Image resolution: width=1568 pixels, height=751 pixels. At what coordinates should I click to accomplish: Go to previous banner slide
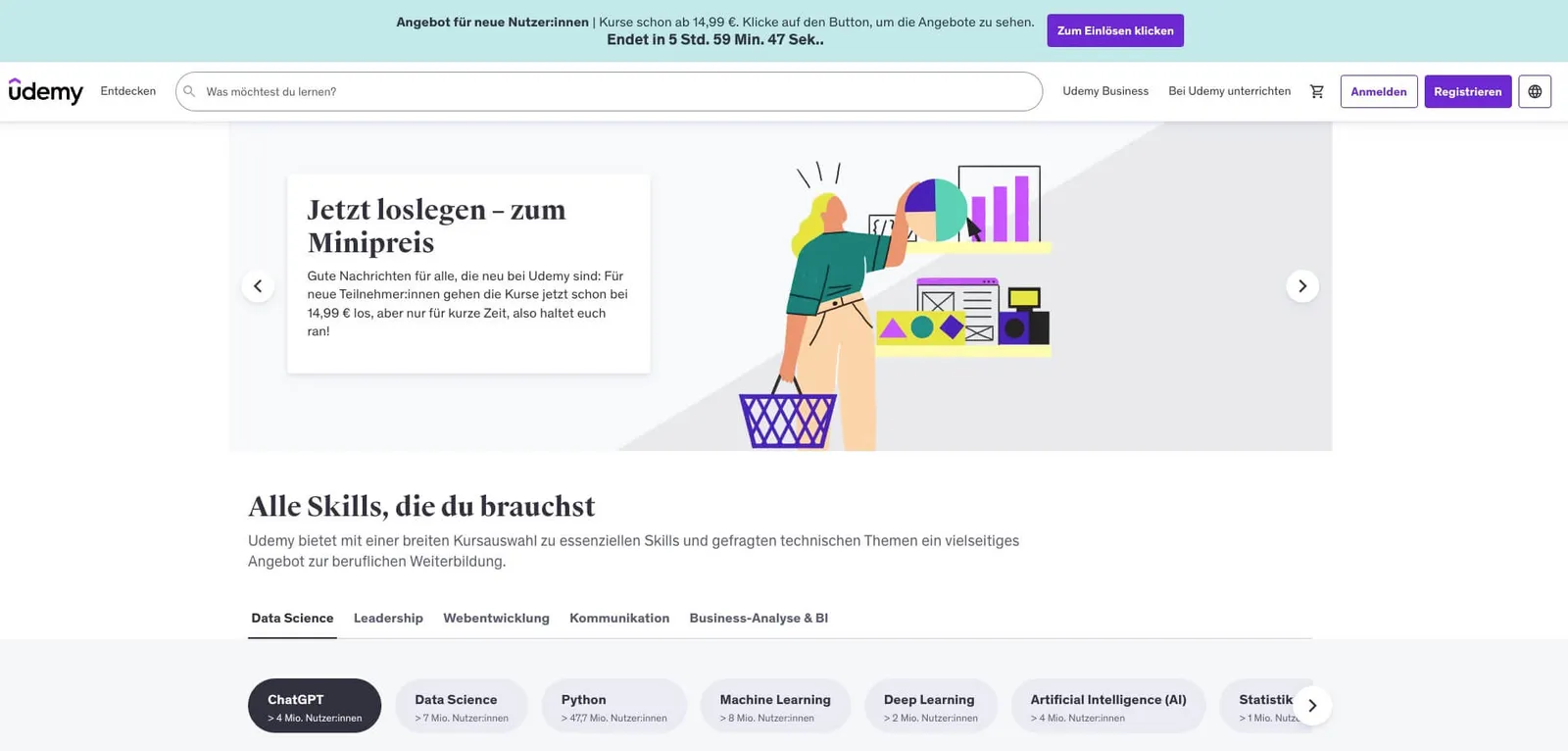(258, 286)
